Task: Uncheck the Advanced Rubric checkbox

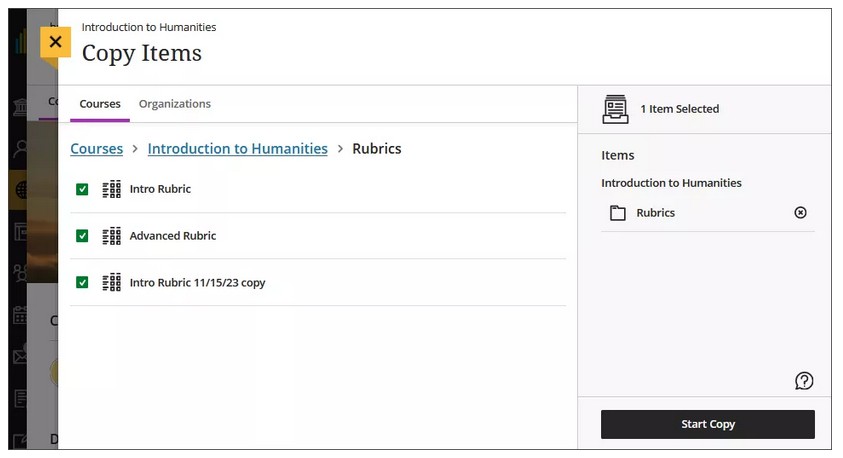Action: pos(82,236)
